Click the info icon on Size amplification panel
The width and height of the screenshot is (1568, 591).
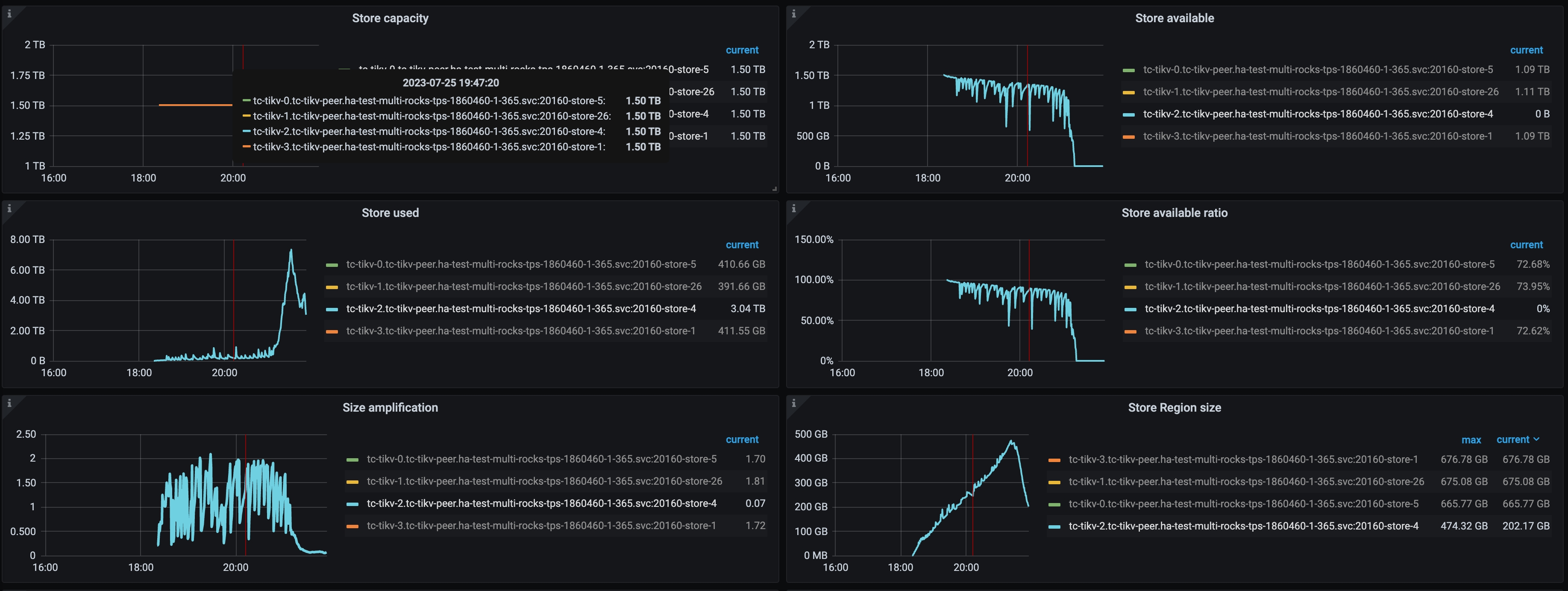pos(9,403)
